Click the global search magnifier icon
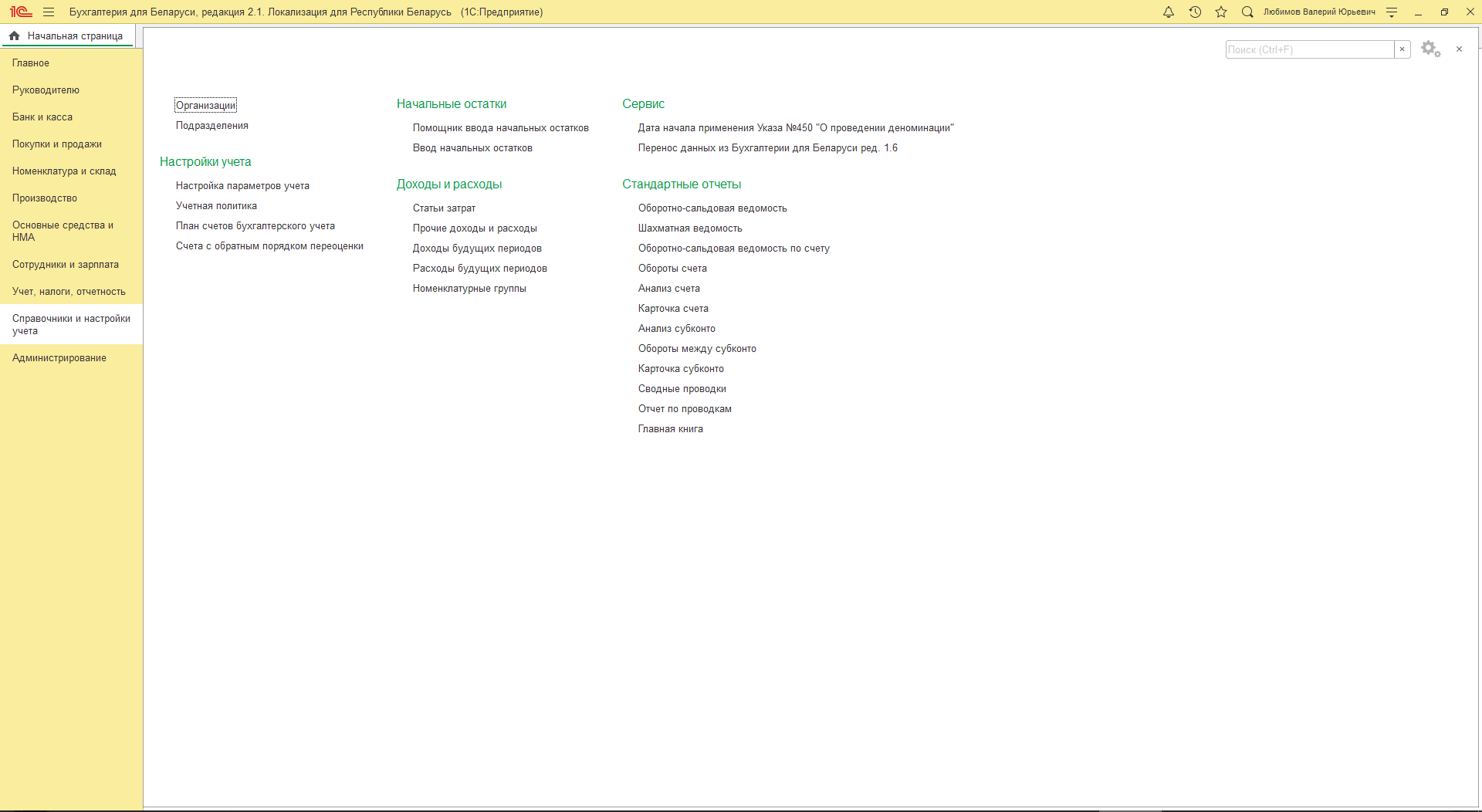 pyautogui.click(x=1247, y=12)
